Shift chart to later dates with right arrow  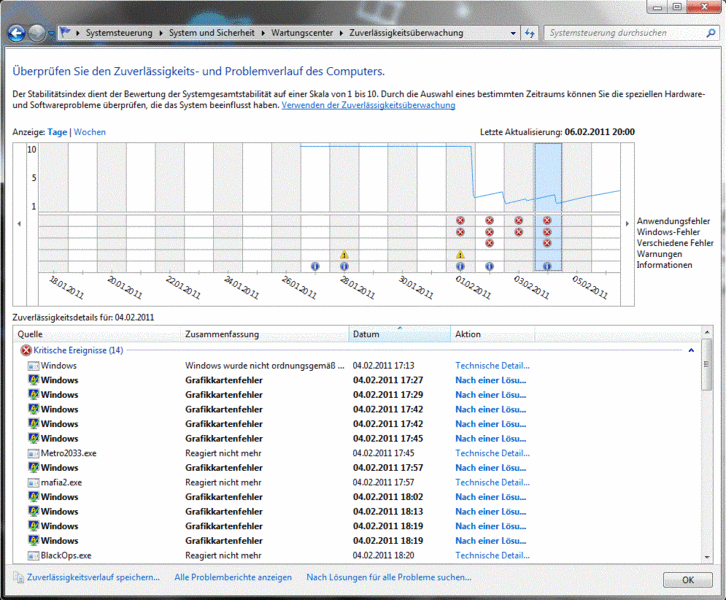[x=627, y=224]
